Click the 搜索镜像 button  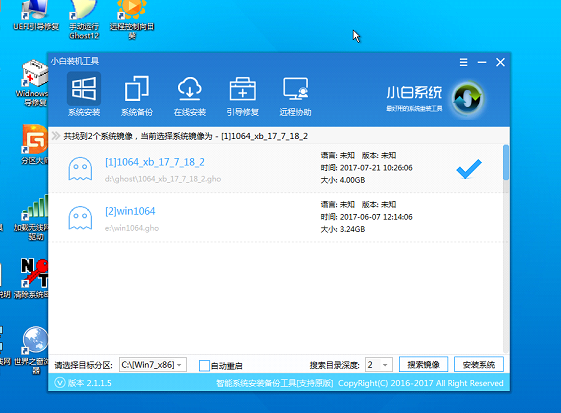coord(423,364)
